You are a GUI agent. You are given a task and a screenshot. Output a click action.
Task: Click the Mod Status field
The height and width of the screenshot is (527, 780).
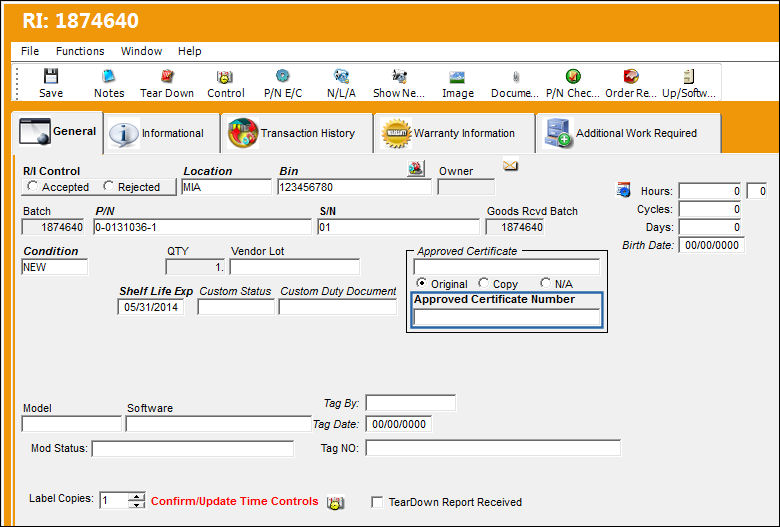point(193,448)
